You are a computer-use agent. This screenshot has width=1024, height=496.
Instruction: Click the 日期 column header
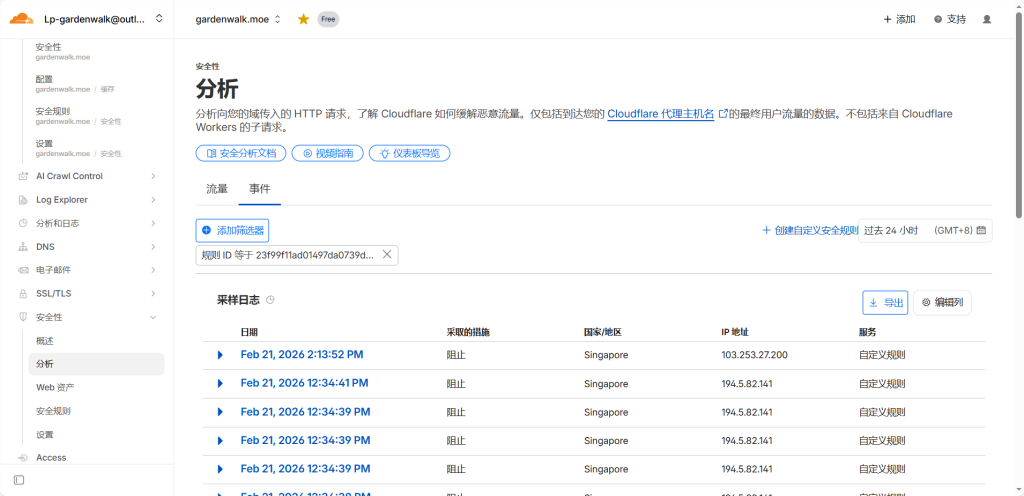point(249,332)
